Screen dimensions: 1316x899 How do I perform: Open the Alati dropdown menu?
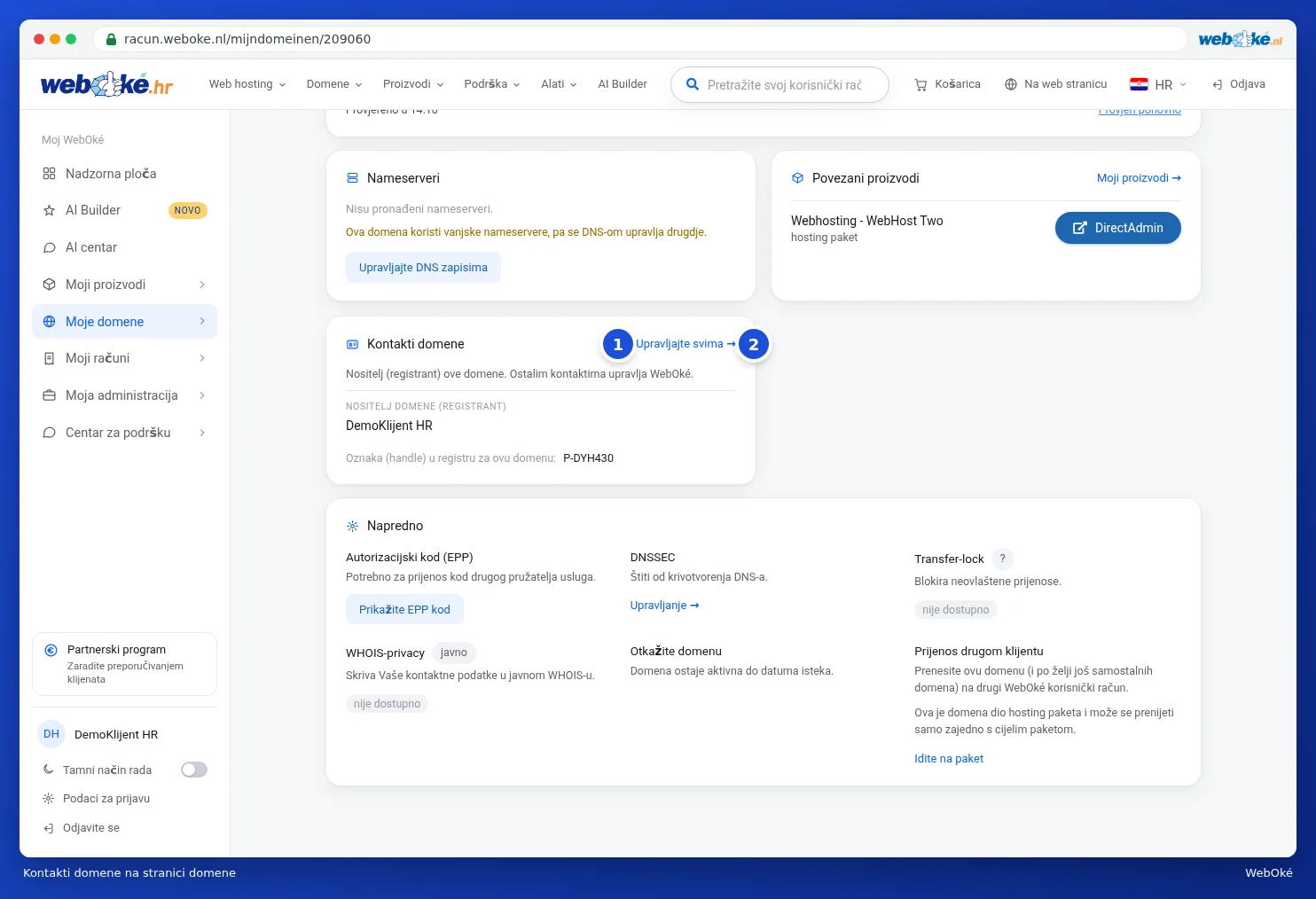click(559, 84)
